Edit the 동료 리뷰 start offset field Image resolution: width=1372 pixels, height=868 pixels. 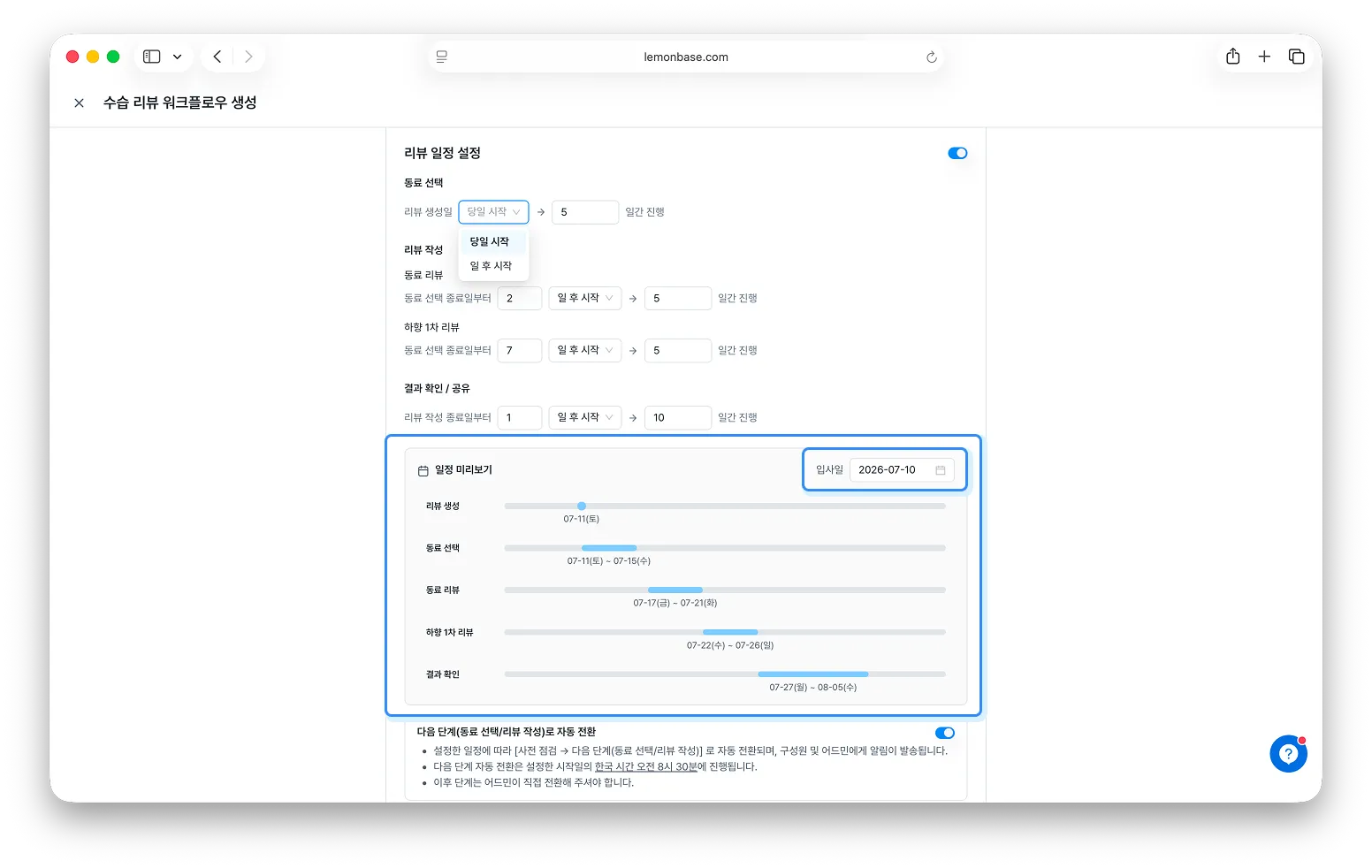520,299
